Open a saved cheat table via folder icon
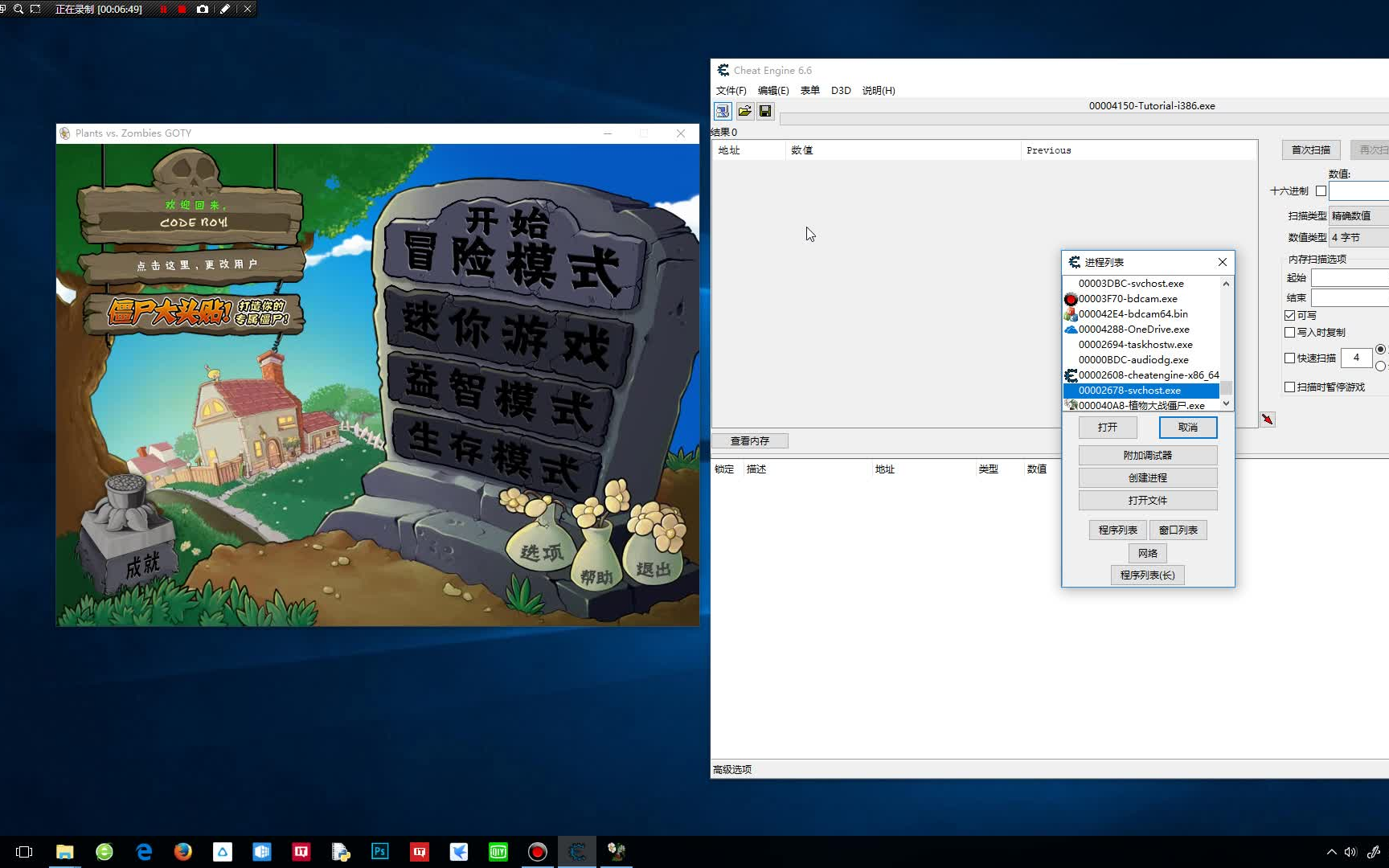The height and width of the screenshot is (868, 1389). pos(744,111)
